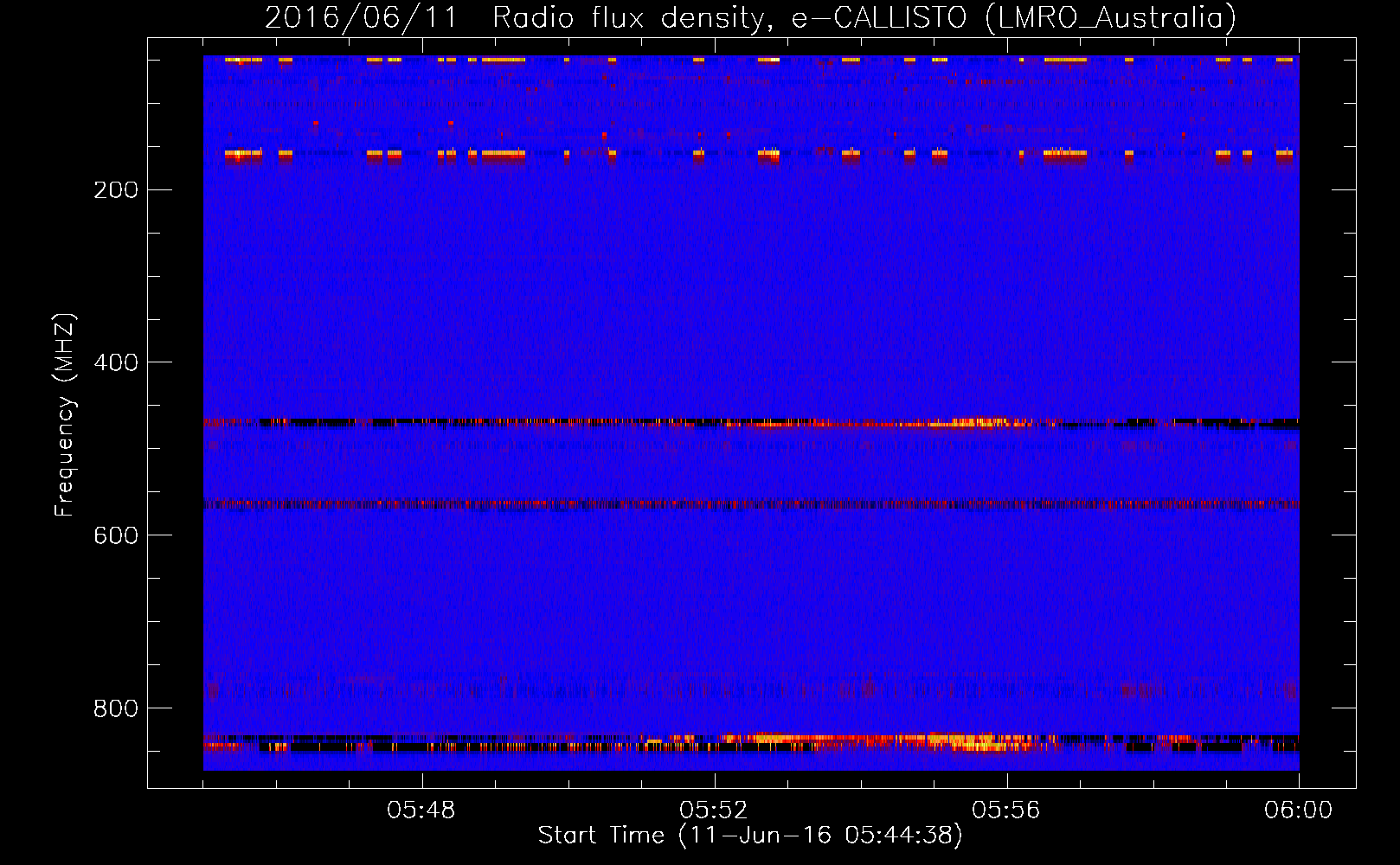Viewport: 1400px width, 865px height.
Task: Click the 06:00 time axis label
Action: (1298, 811)
